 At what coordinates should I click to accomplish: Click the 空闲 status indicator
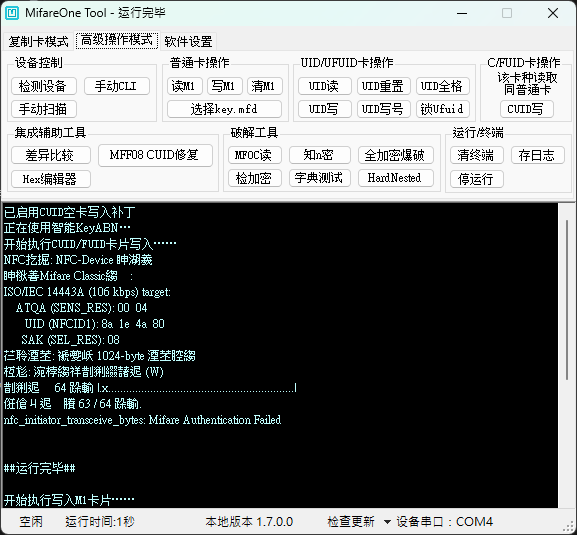(31, 522)
